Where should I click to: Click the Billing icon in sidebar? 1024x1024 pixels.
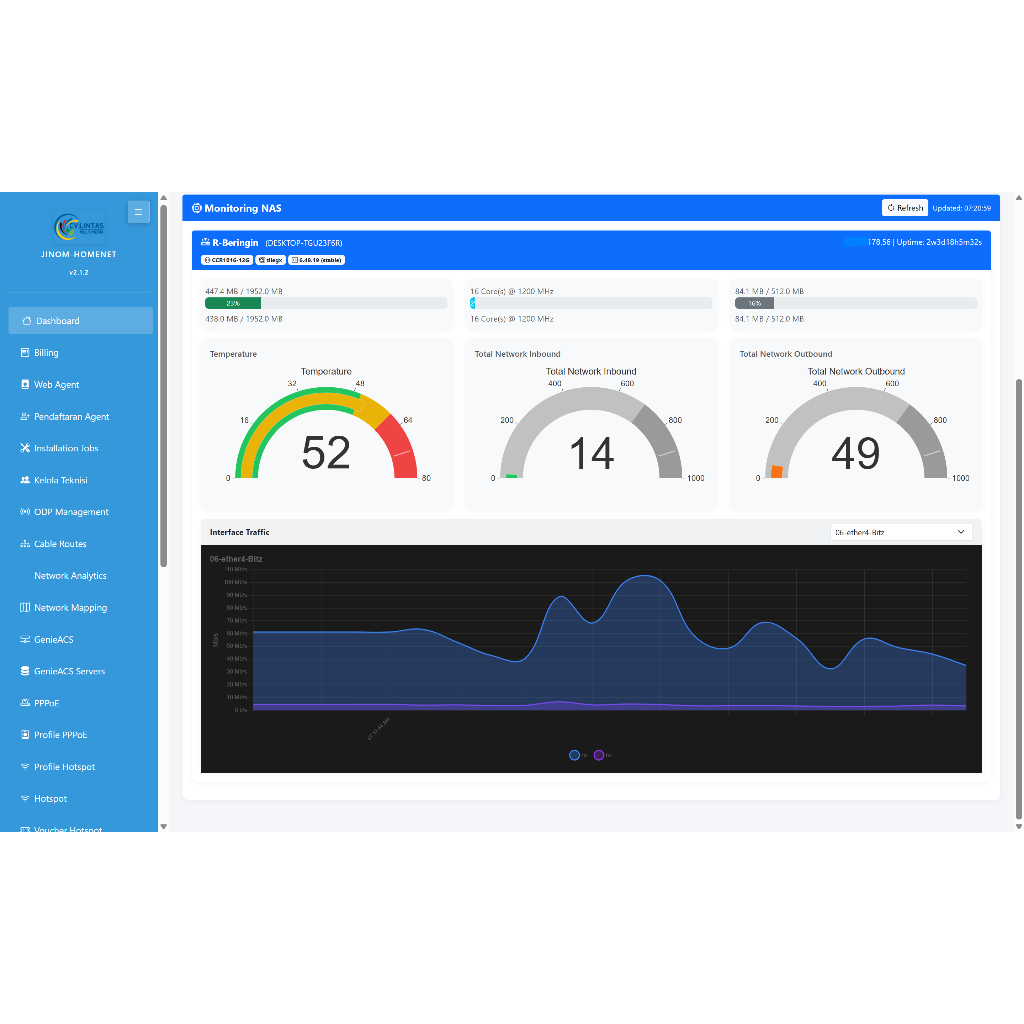pos(25,353)
